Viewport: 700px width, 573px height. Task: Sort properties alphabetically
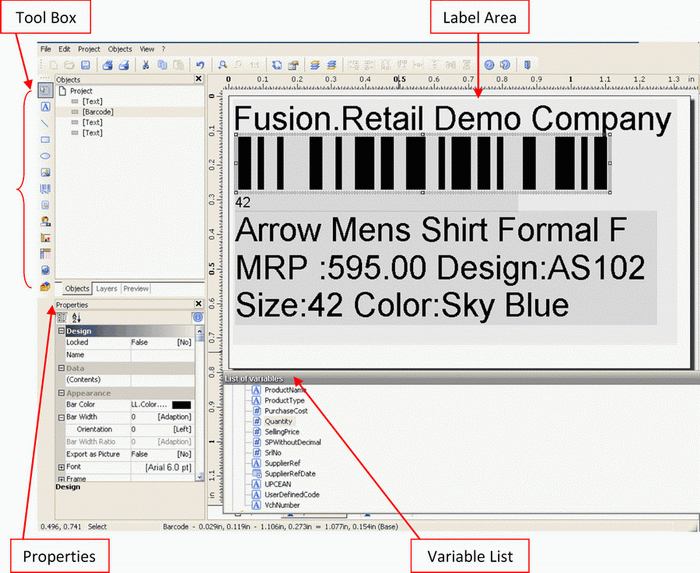[x=76, y=317]
